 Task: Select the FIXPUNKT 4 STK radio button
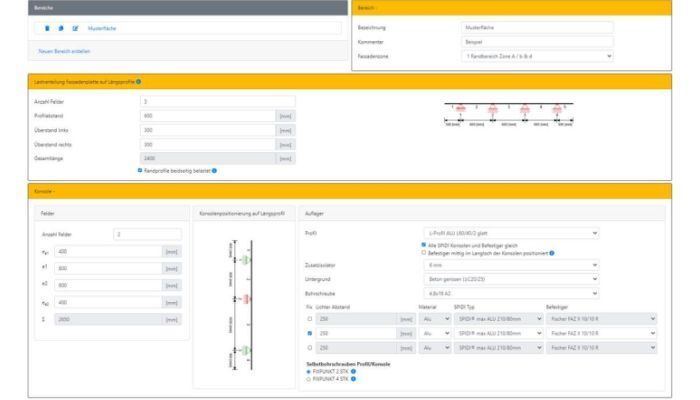pyautogui.click(x=309, y=376)
